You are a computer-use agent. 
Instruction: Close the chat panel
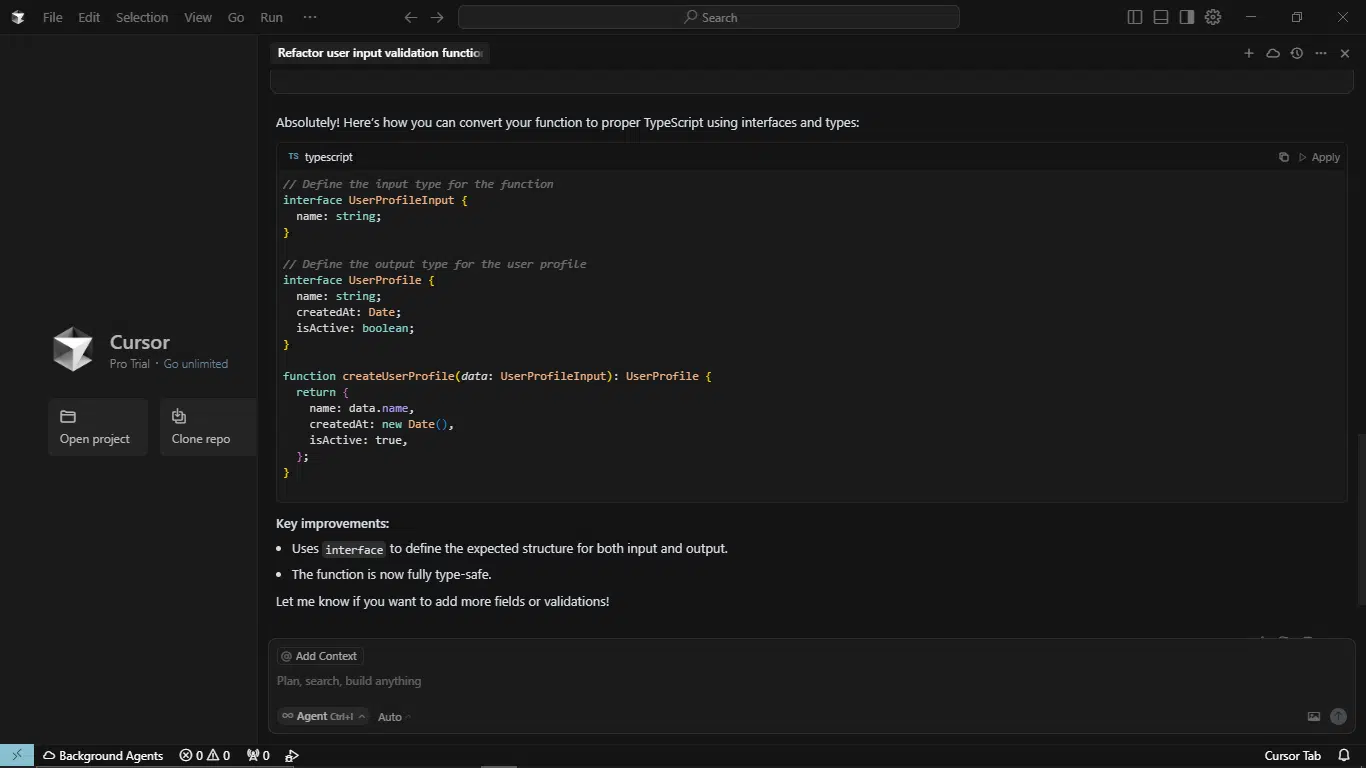pos(1345,53)
